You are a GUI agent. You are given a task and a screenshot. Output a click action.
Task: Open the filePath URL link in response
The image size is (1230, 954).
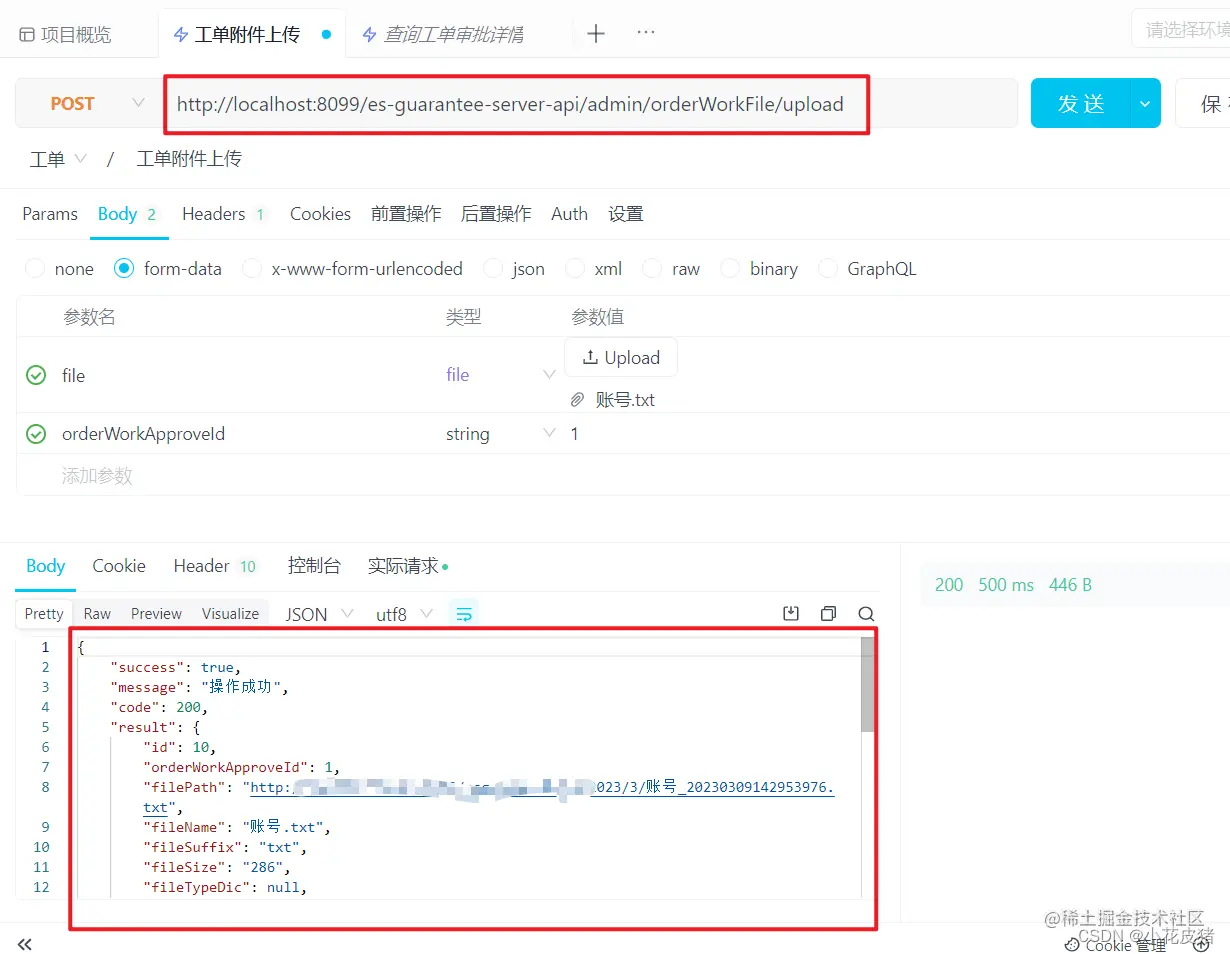pyautogui.click(x=540, y=788)
